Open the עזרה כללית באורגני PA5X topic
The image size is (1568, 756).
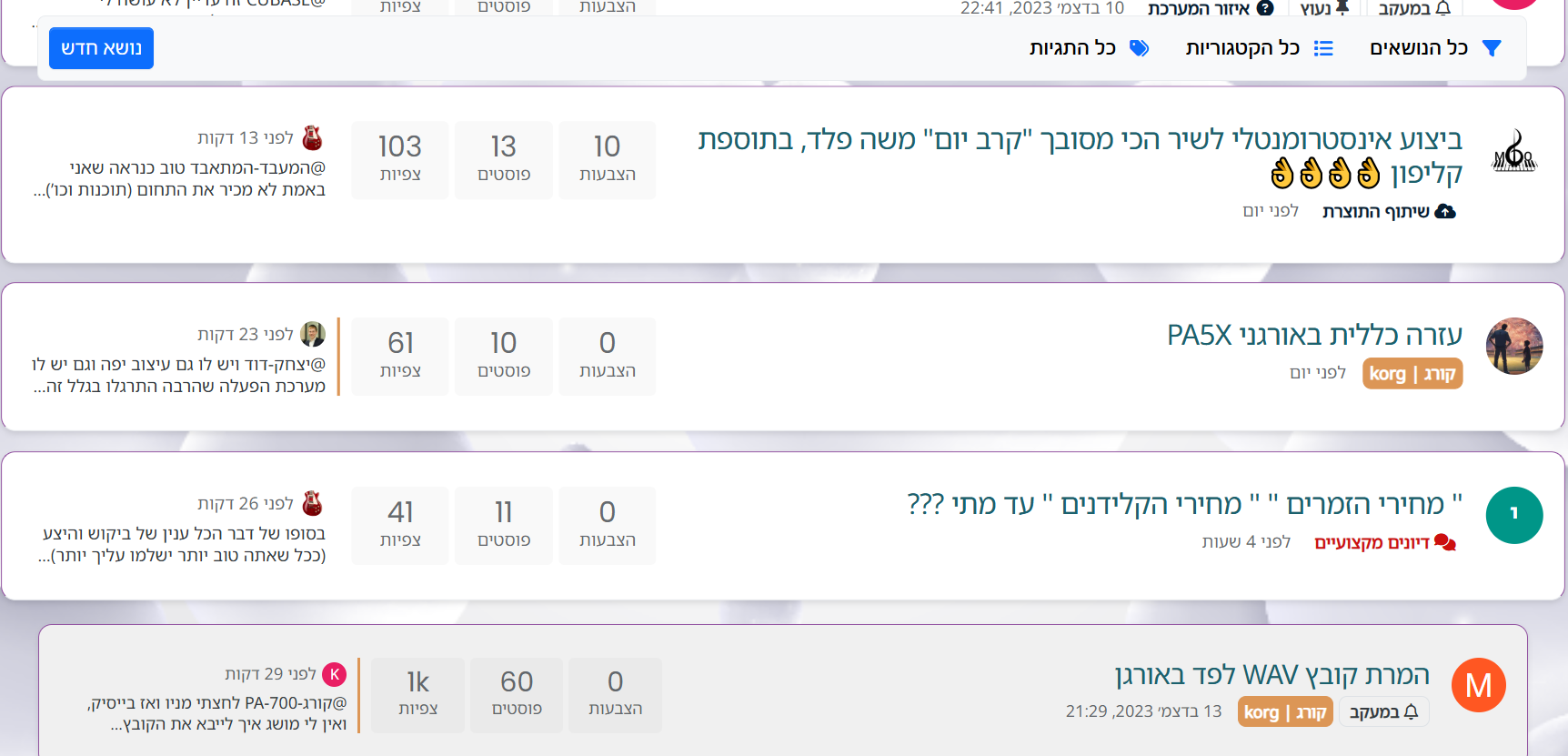coord(1314,335)
